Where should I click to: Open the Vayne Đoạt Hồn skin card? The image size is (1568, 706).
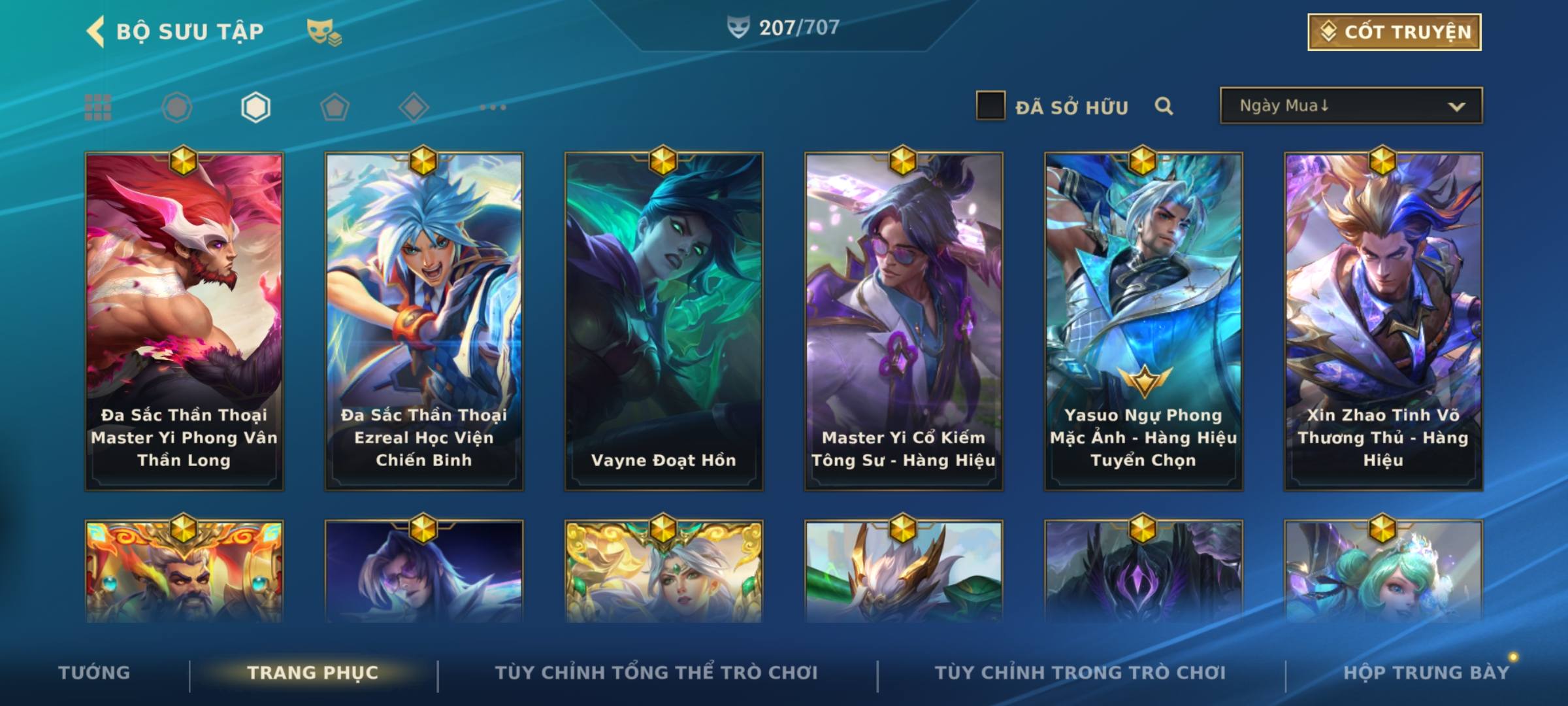click(x=664, y=321)
